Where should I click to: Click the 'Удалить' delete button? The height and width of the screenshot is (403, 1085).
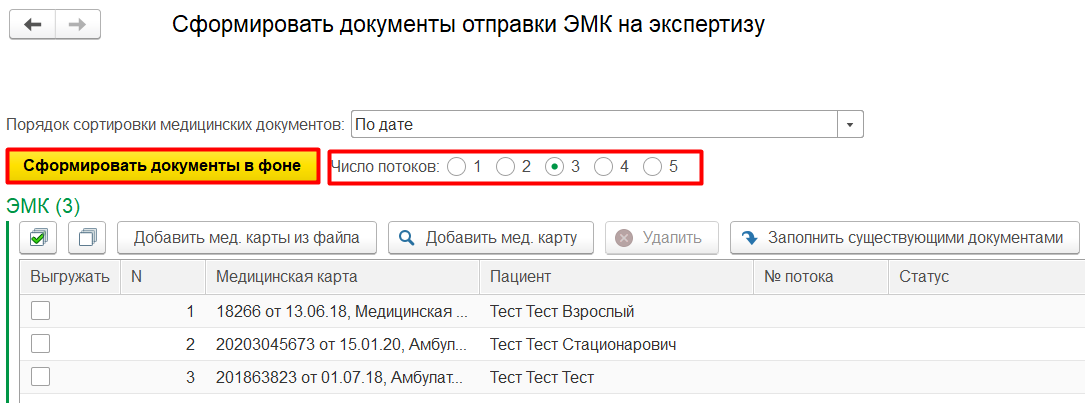(660, 238)
